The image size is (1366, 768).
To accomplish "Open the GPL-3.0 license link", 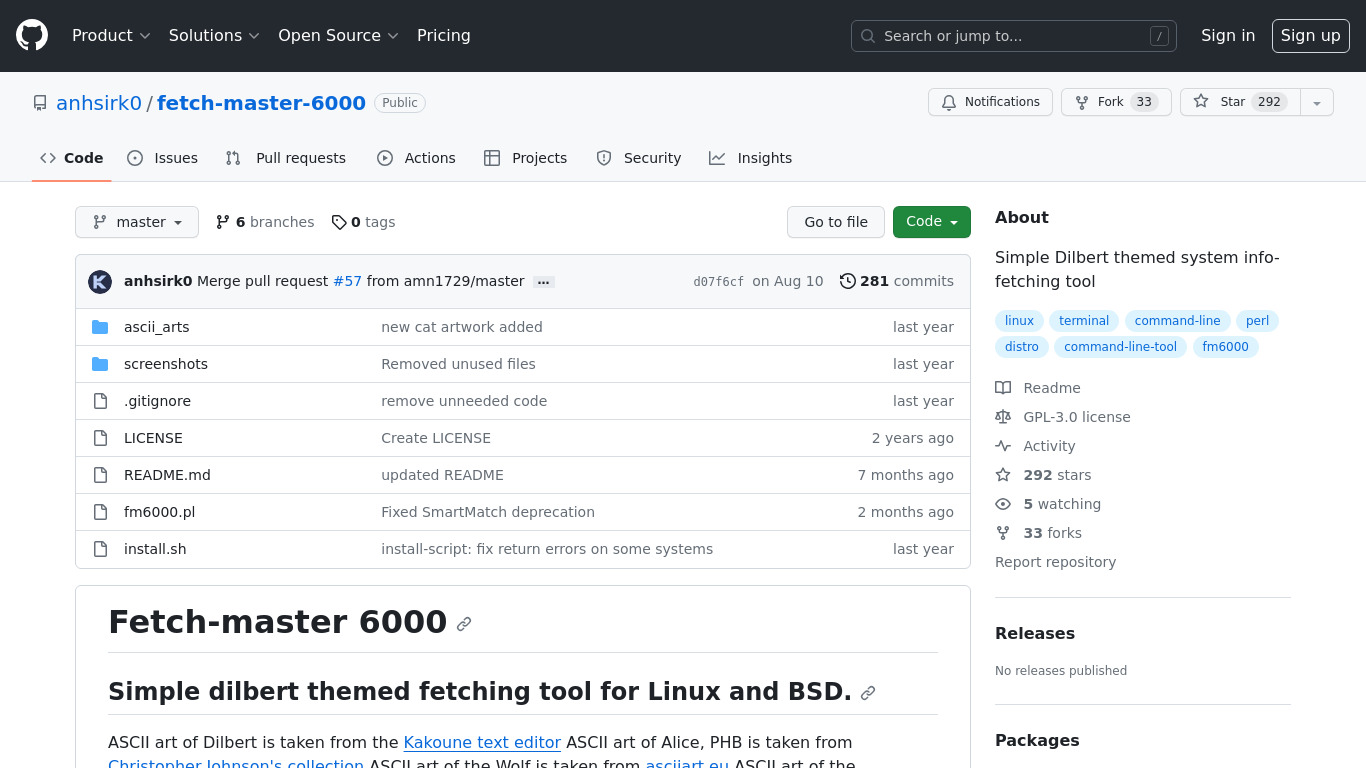I will tap(1063, 417).
